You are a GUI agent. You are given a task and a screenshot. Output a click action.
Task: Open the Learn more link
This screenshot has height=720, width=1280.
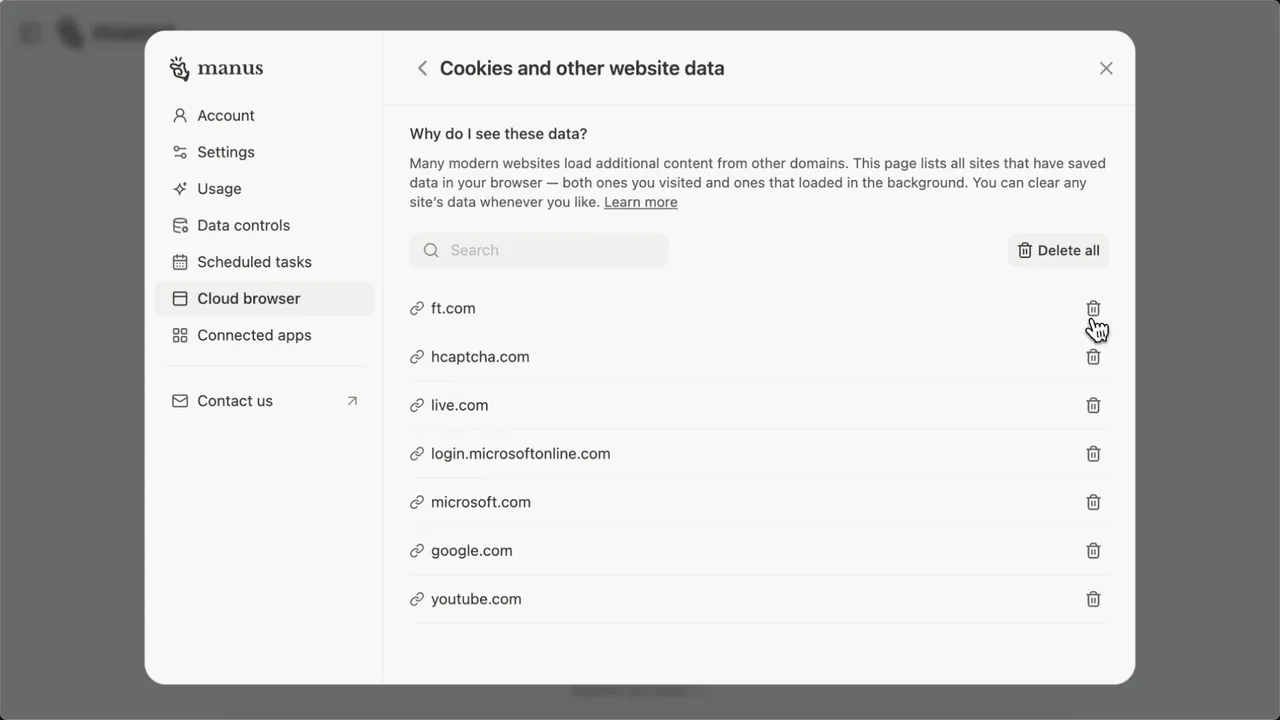(641, 202)
